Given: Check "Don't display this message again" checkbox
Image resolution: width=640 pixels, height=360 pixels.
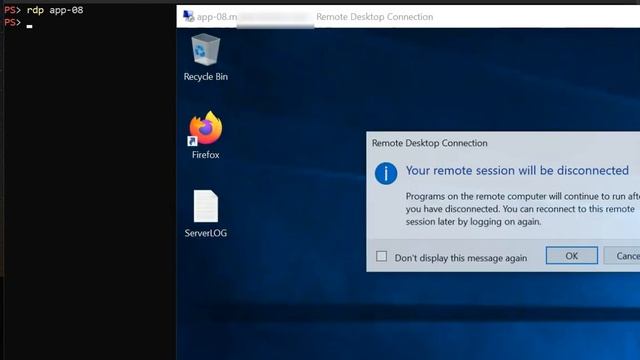Looking at the screenshot, I should 381,256.
